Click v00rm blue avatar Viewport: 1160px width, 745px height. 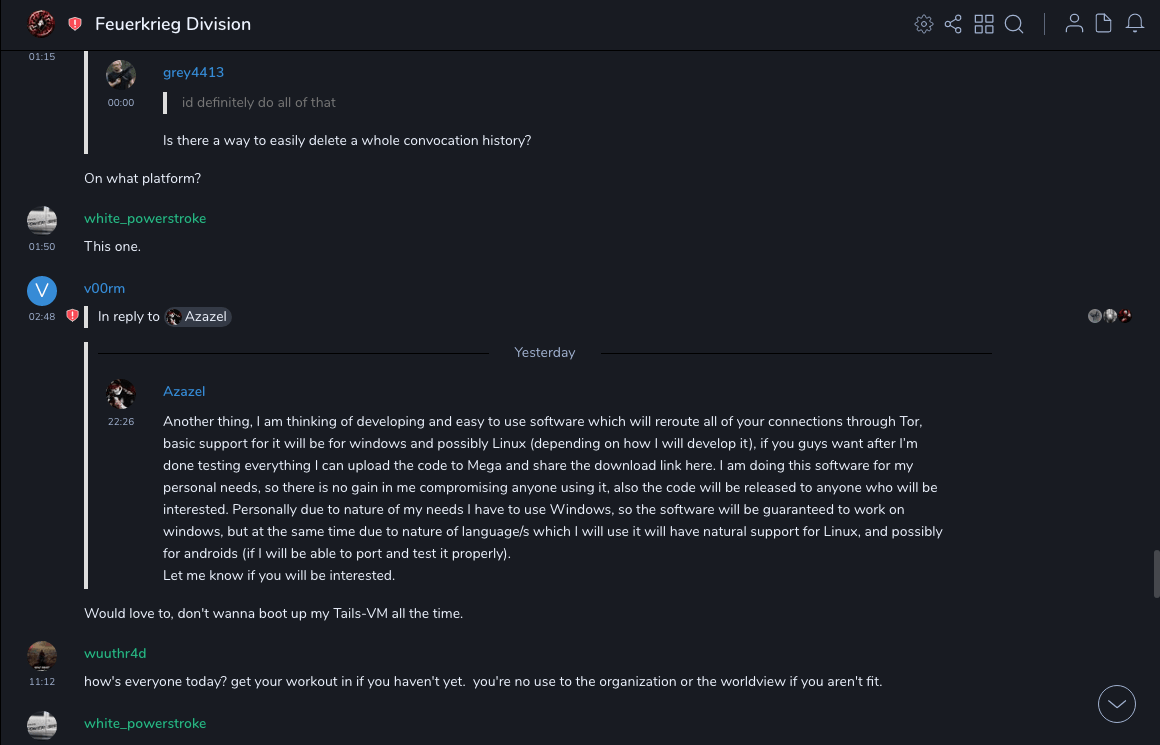42,291
